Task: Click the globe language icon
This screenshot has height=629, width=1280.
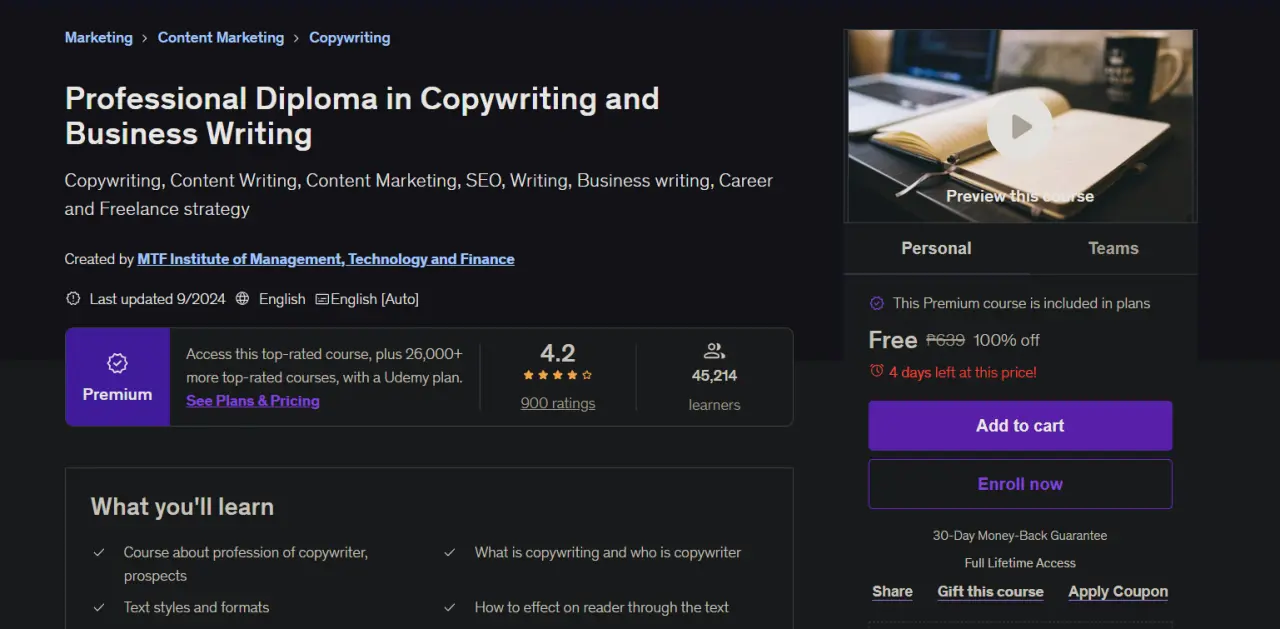Action: coord(243,299)
